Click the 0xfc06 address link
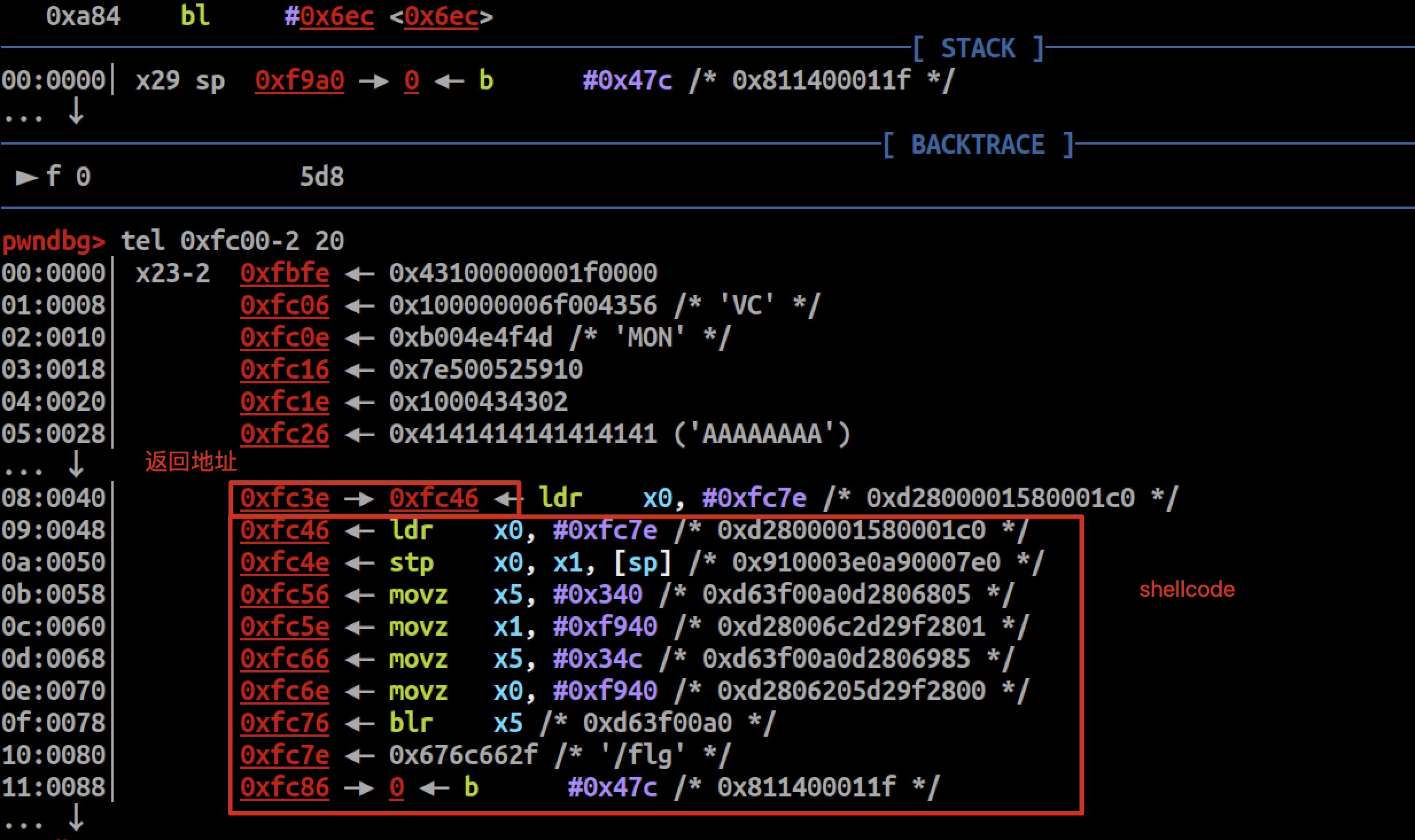The image size is (1415, 840). pos(285,305)
